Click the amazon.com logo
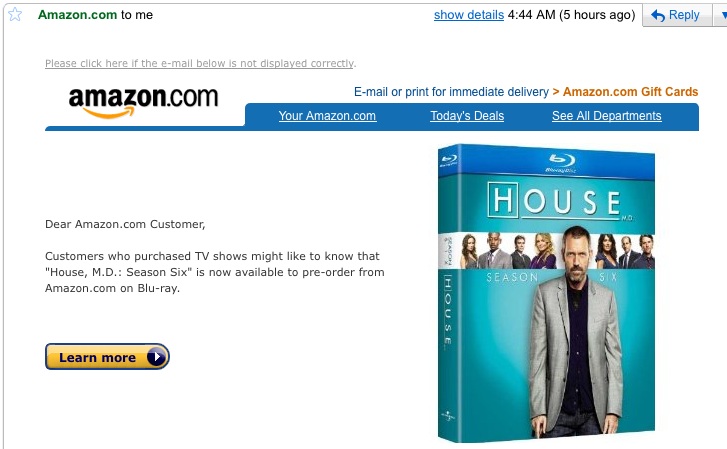 [143, 102]
